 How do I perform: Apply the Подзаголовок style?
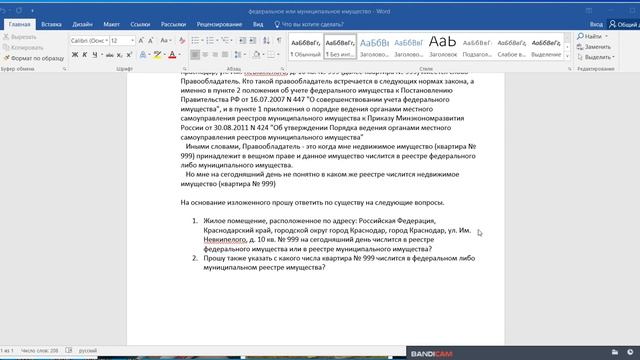coord(477,47)
